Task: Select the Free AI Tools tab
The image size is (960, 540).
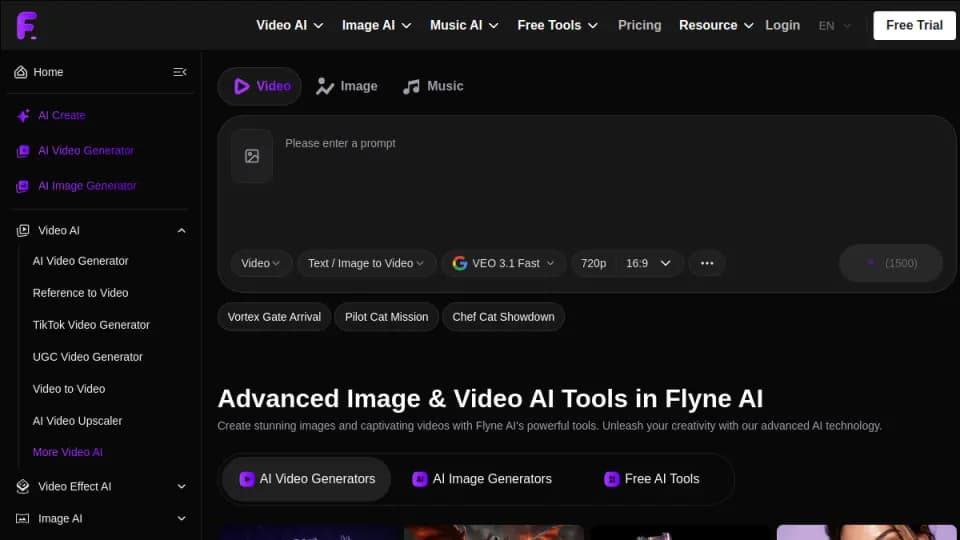Action: click(x=651, y=479)
